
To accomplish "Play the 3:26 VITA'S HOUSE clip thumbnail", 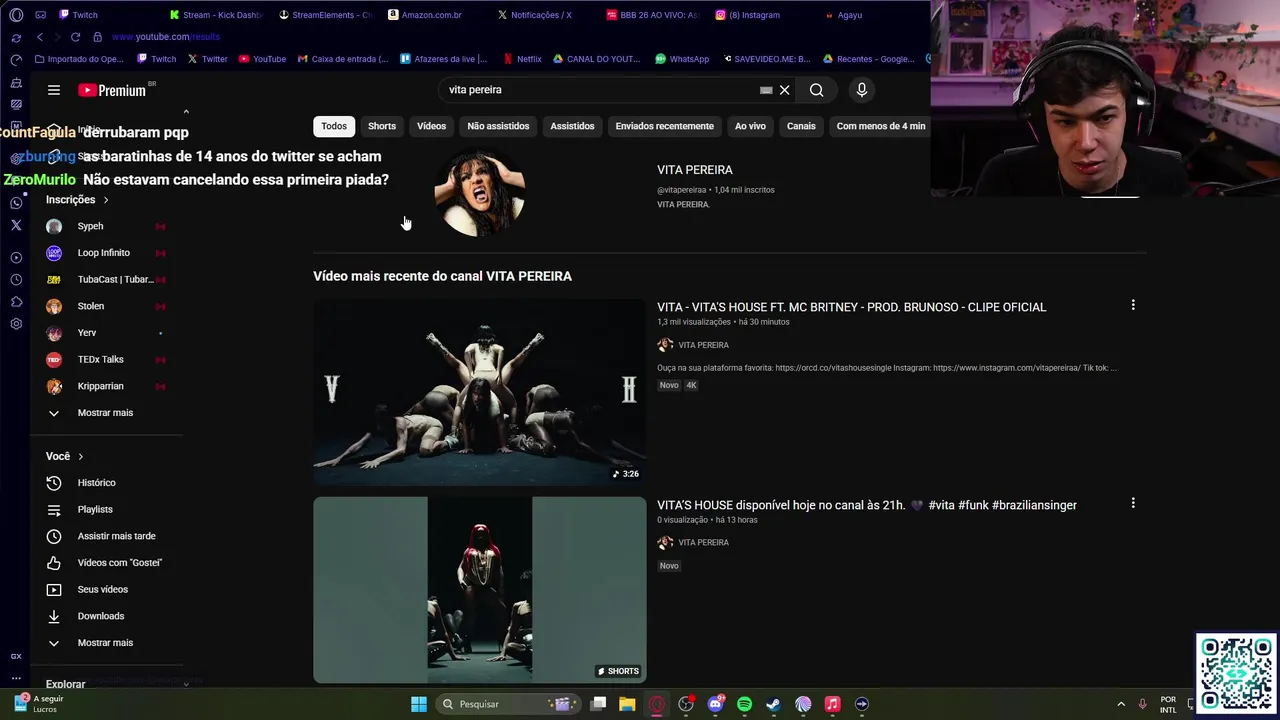I will 480,393.
